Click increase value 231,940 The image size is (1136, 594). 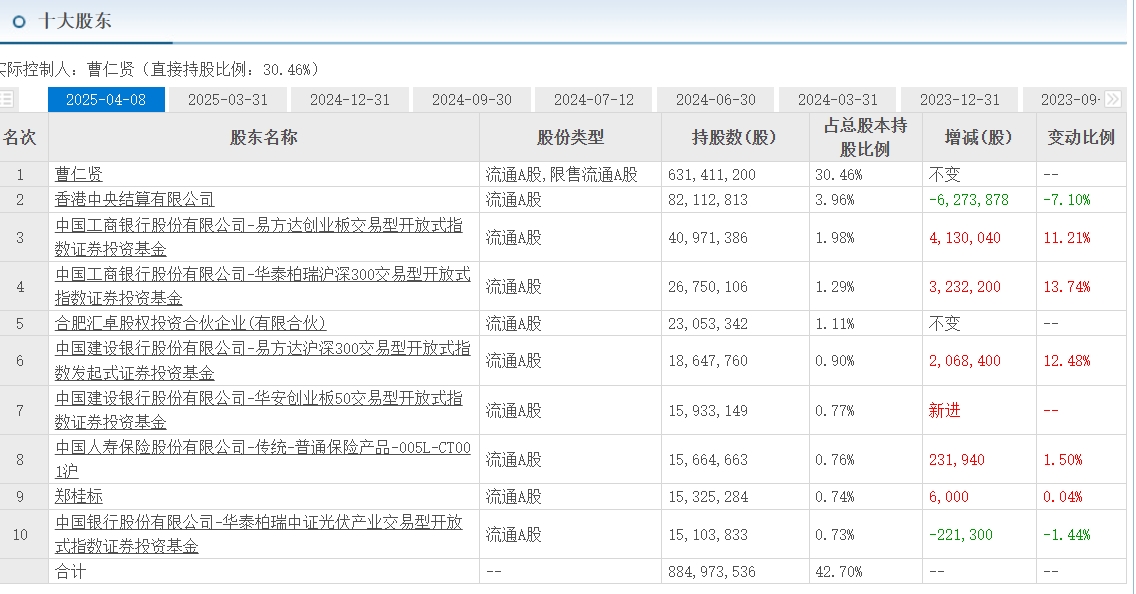957,460
